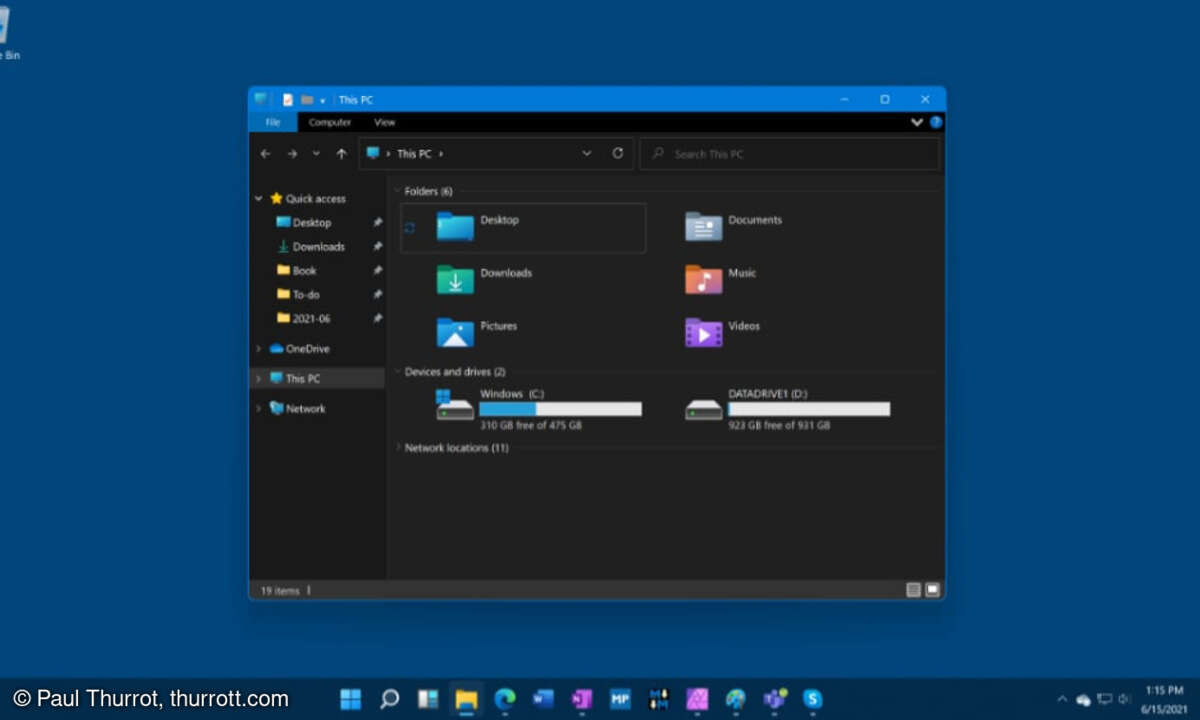Collapse the Quick access tree node
Image resolution: width=1200 pixels, height=720 pixels.
click(259, 199)
